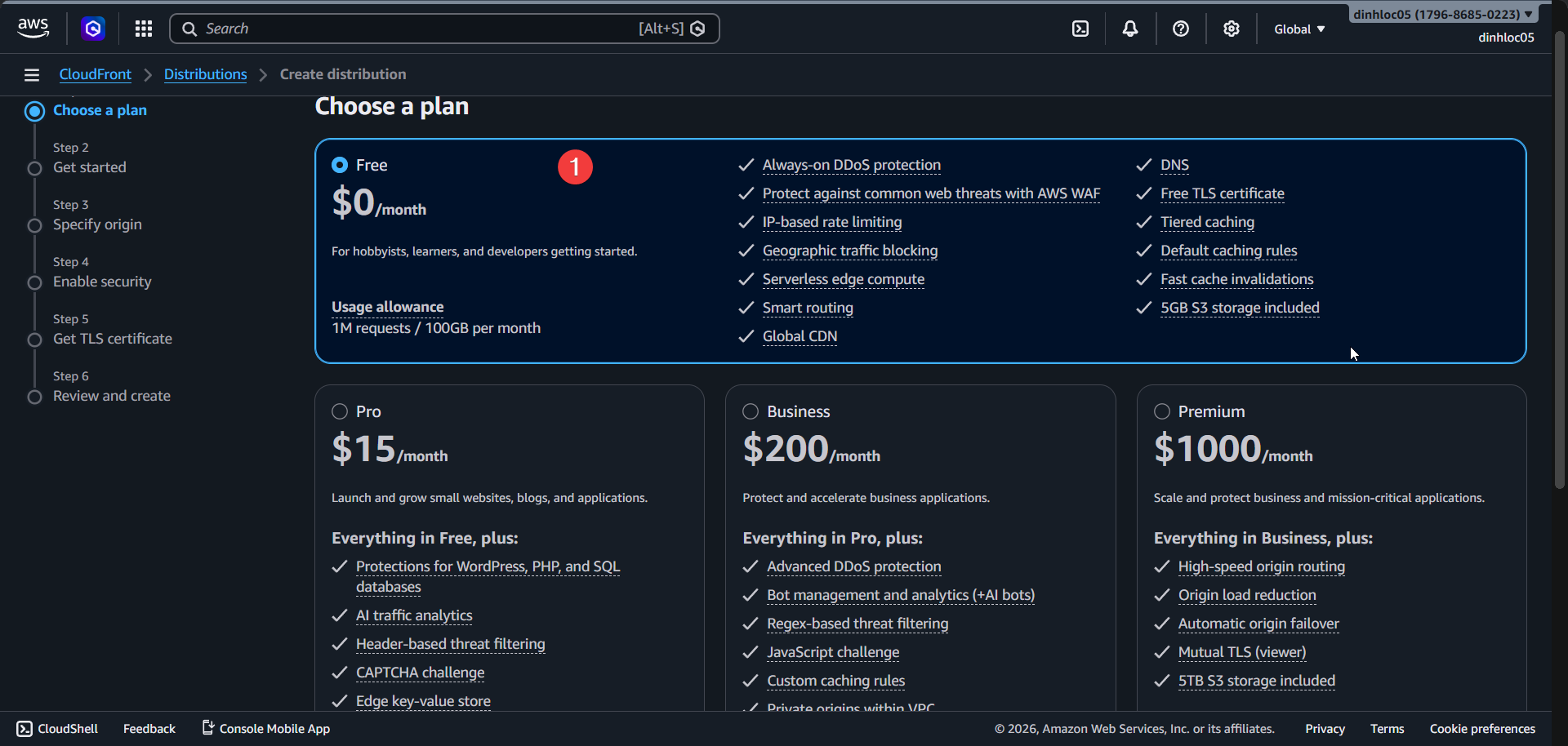
Task: Select the Premium plan radio button
Action: tap(1163, 411)
